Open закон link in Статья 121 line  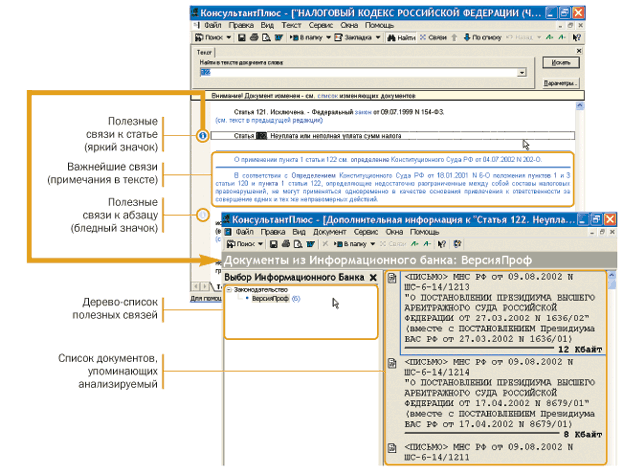click(363, 112)
